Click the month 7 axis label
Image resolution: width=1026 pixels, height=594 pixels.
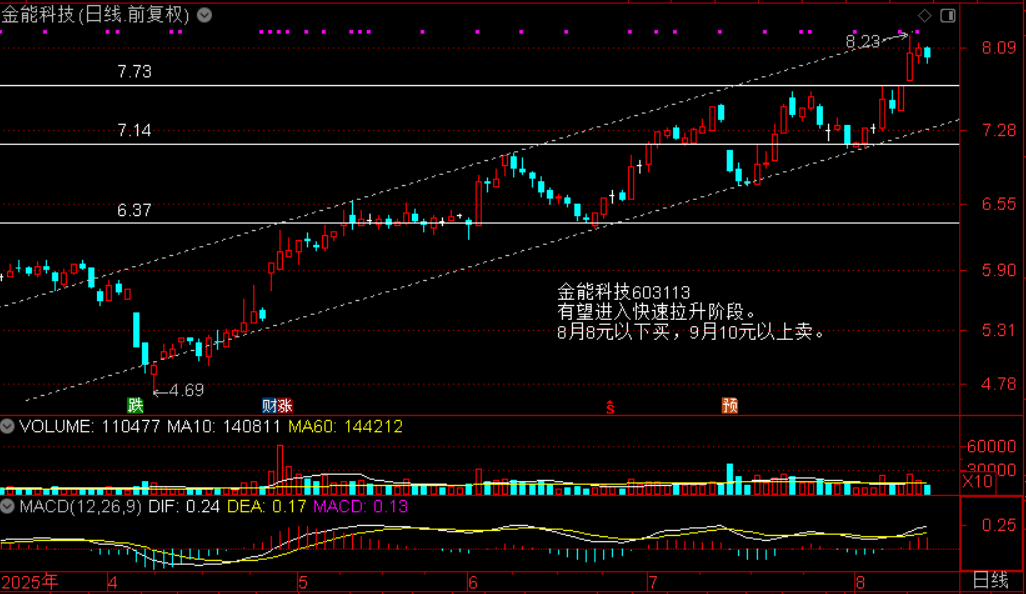pos(652,582)
